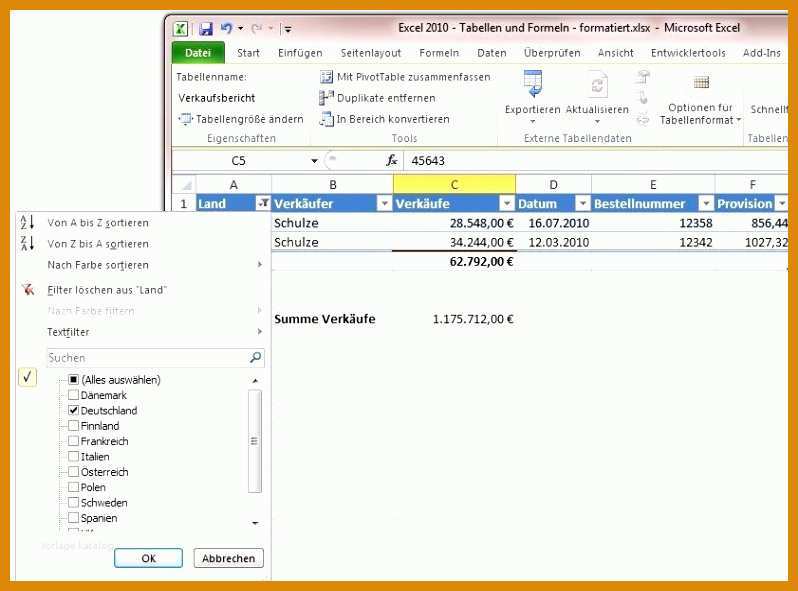Screen dimensions: 798x591
Task: Toggle the (Alles auswählen) checkbox
Action: (73, 380)
